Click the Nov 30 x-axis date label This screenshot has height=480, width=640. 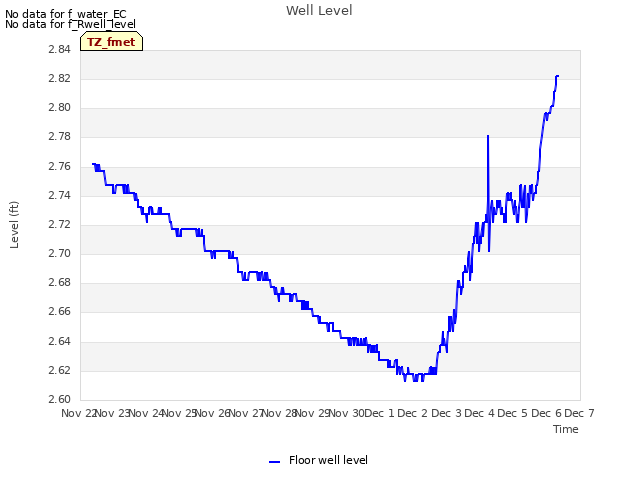pos(347,413)
